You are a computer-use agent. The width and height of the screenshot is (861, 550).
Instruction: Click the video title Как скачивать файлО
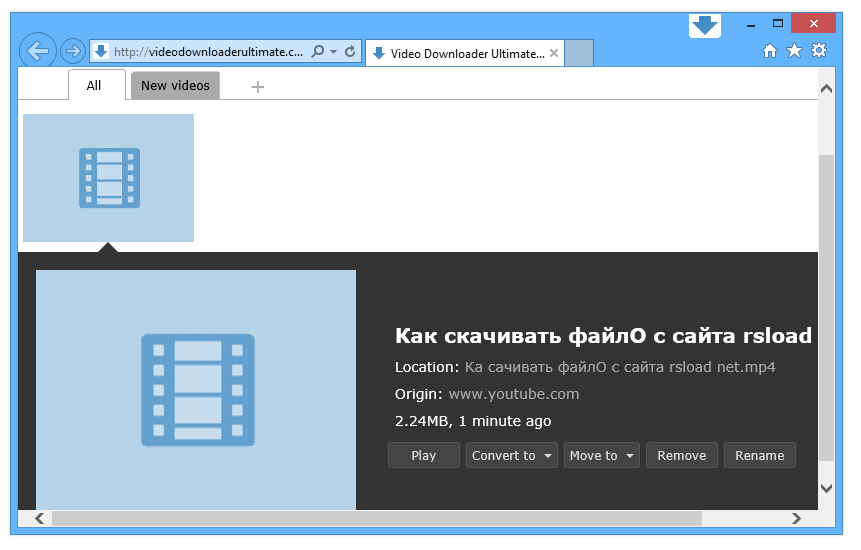click(603, 335)
